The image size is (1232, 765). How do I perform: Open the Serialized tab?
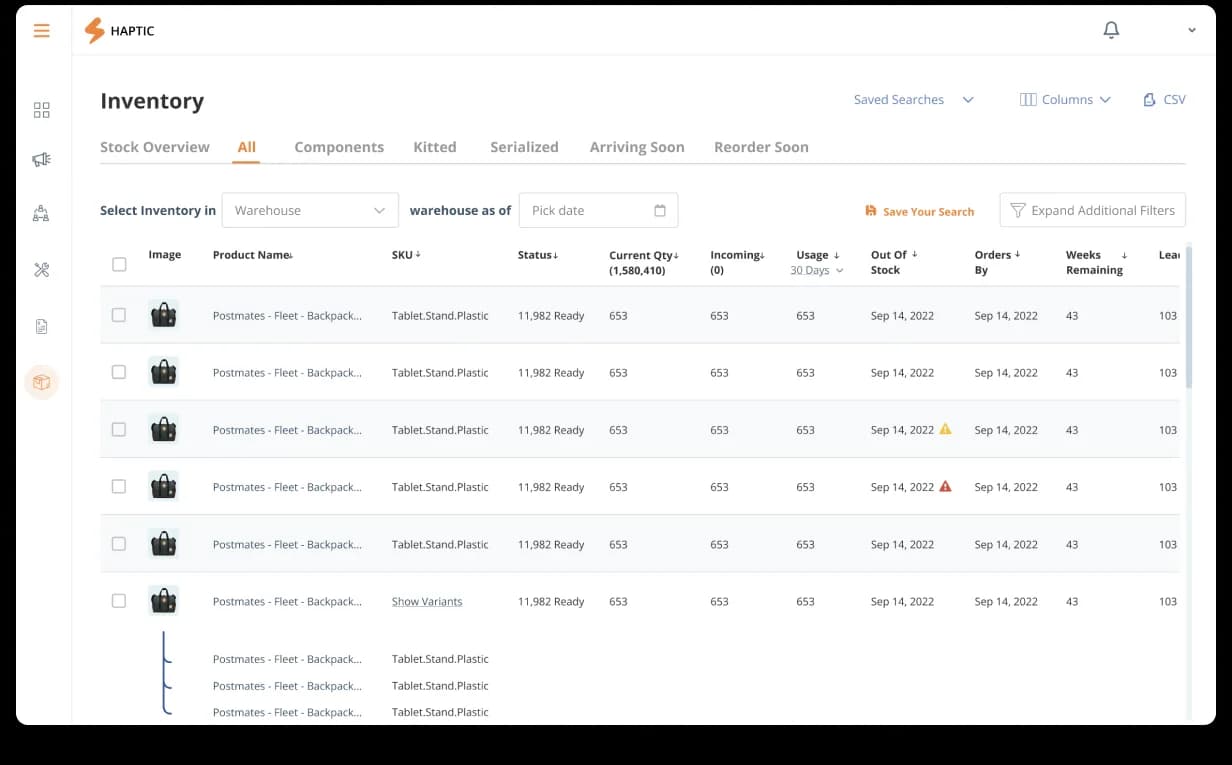pyautogui.click(x=524, y=147)
